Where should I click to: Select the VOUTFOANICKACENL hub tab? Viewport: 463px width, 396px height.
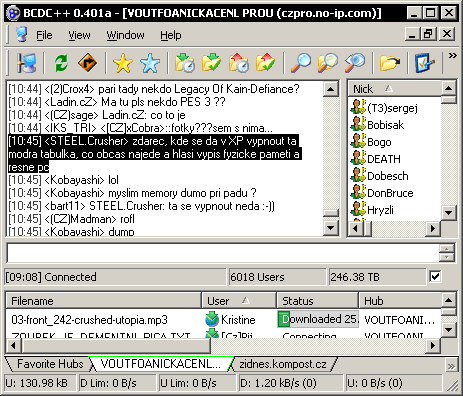tap(161, 364)
